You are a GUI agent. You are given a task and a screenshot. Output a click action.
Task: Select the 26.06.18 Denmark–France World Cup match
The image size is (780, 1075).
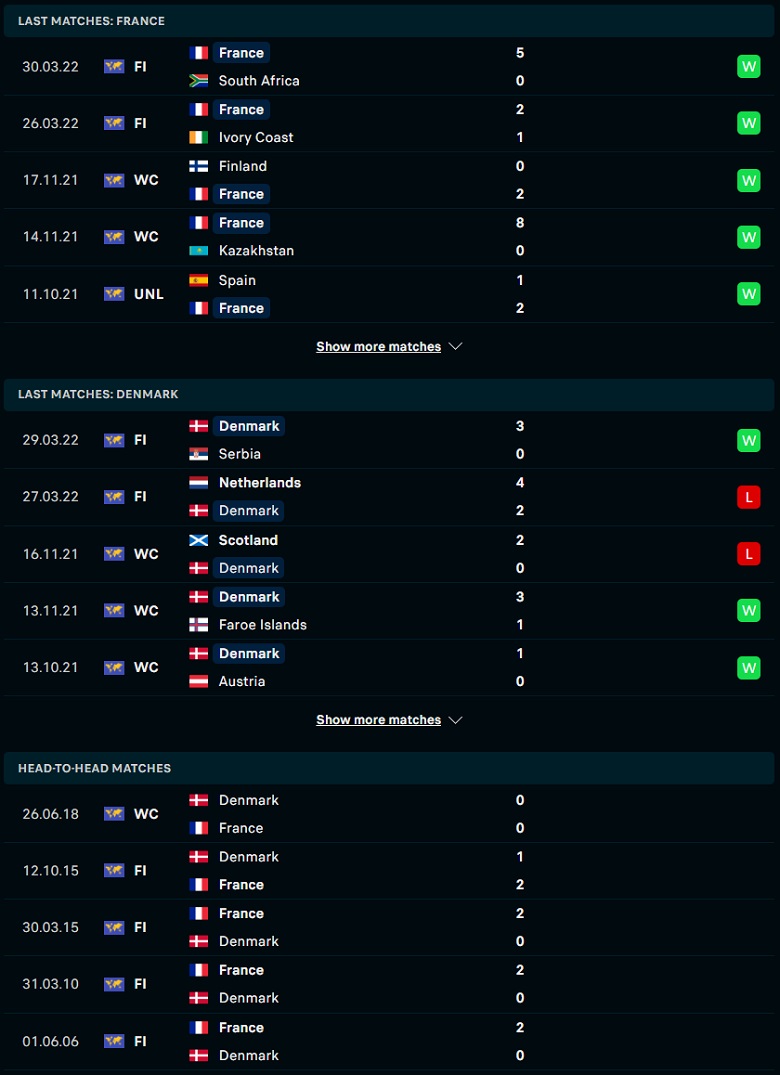[x=389, y=814]
